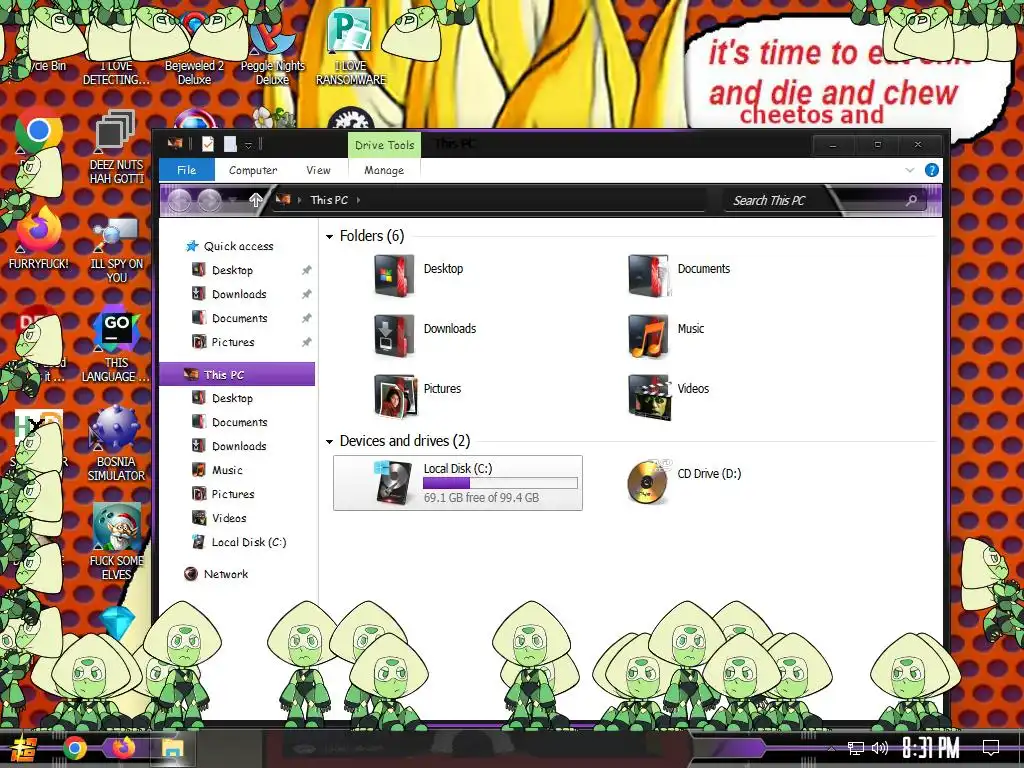Screen dimensions: 1024x768
Task: Click the Forward navigation button in Explorer
Action: (x=210, y=200)
